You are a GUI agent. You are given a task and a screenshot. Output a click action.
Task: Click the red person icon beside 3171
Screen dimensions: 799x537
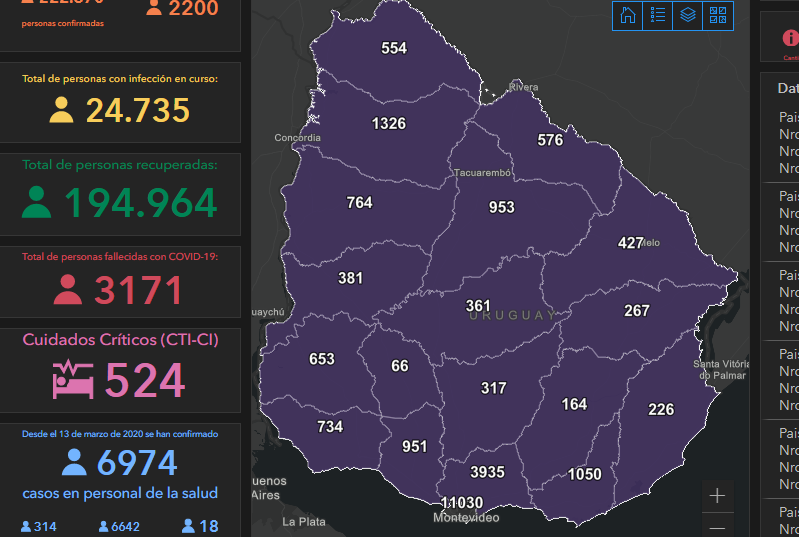click(68, 289)
